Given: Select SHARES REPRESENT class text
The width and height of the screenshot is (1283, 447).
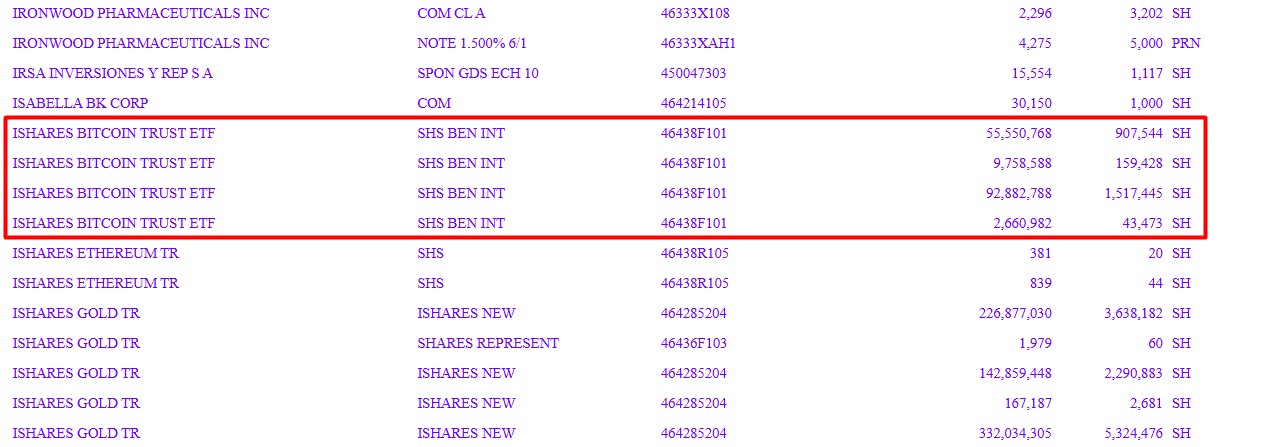Looking at the screenshot, I should click(488, 344).
